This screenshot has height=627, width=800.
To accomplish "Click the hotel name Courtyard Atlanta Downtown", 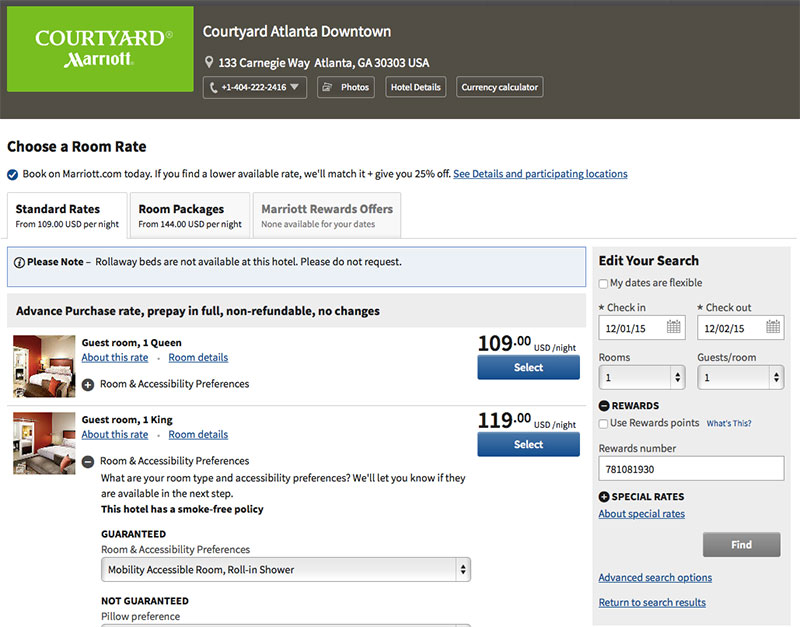I will [296, 32].
